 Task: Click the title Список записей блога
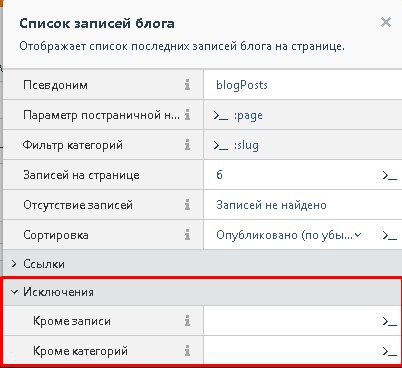point(97,23)
